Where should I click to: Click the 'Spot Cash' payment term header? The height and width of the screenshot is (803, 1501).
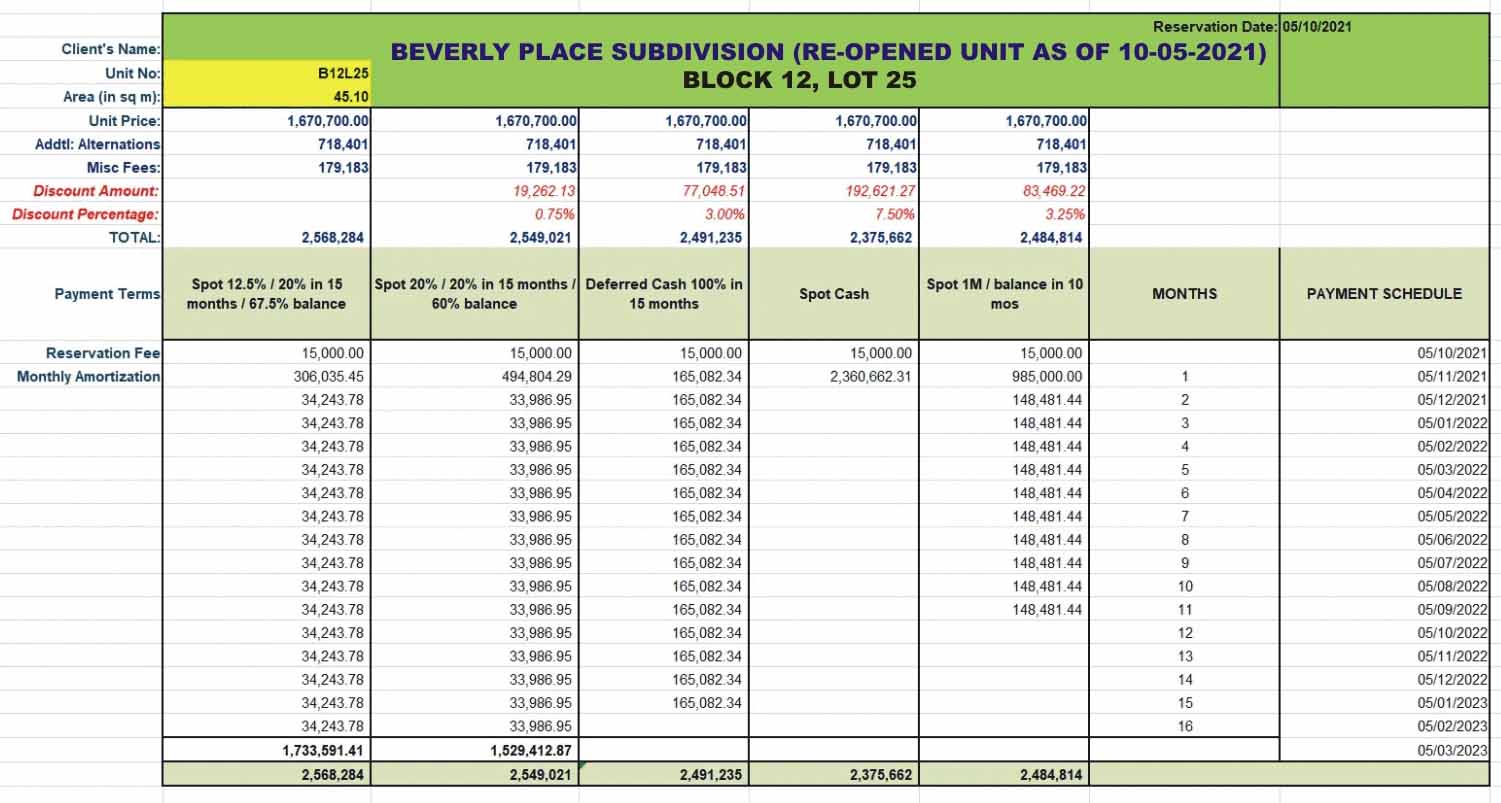(834, 294)
